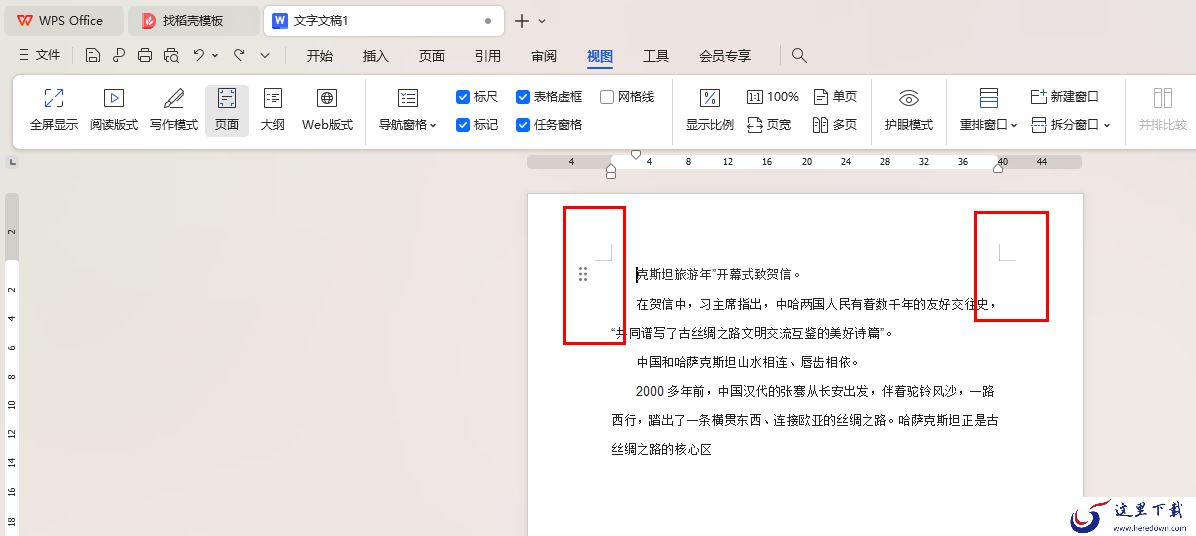Select the Page (页面) view icon
Viewport: 1196px width, 536px height.
tap(227, 98)
